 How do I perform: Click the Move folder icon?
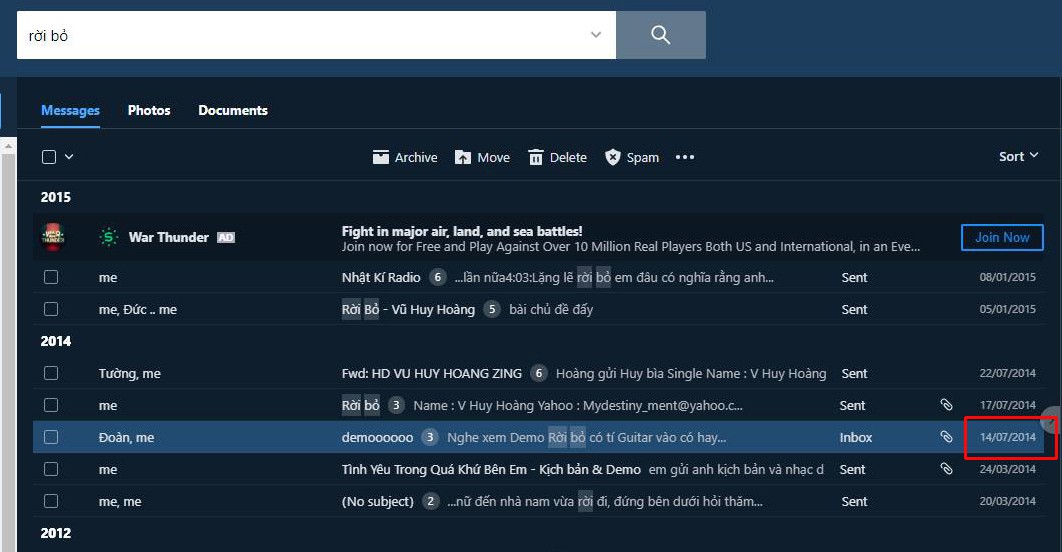pos(463,157)
